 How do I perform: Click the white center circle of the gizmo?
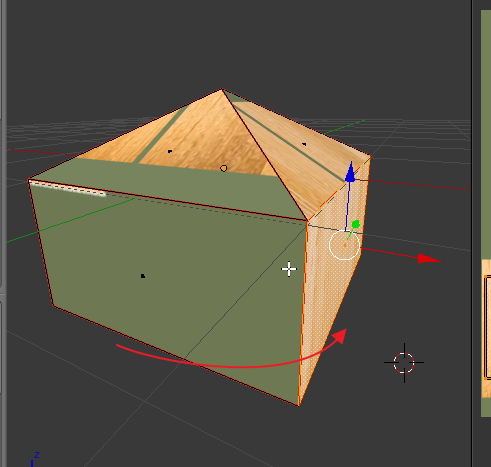pyautogui.click(x=344, y=245)
